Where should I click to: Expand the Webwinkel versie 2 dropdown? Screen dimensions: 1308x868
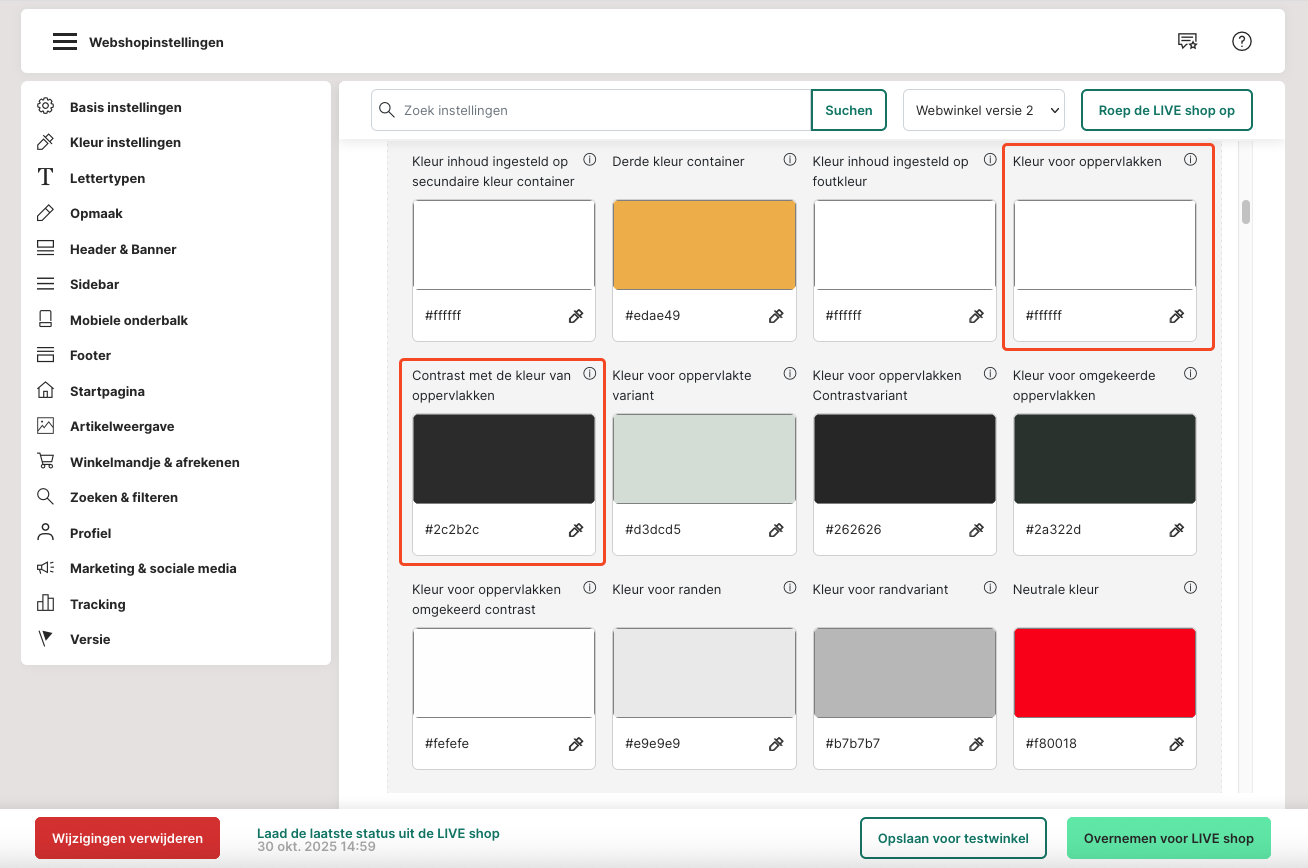pos(983,110)
